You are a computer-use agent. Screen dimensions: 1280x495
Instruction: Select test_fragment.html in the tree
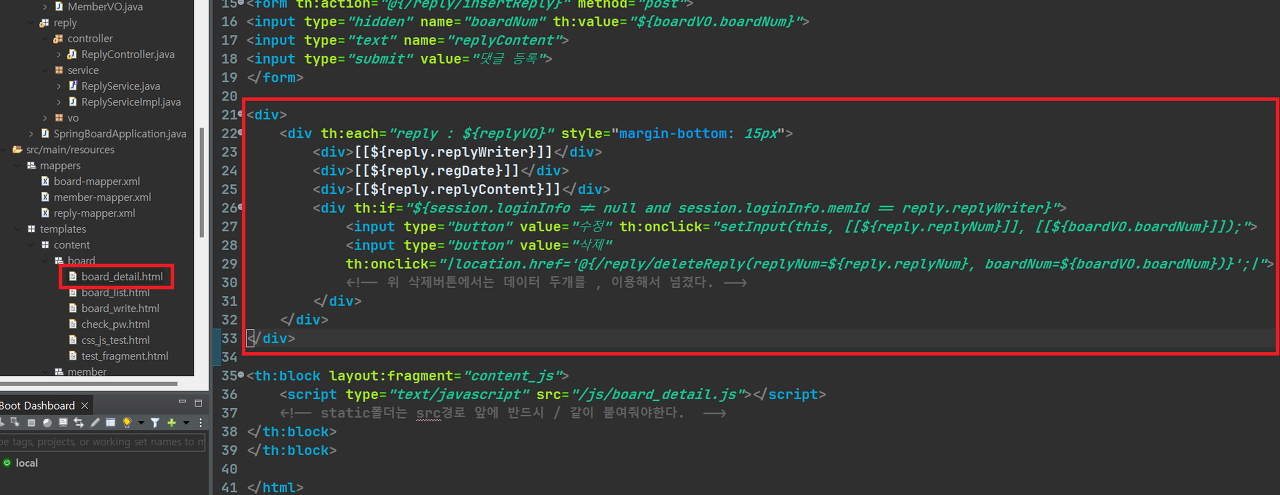click(x=125, y=356)
